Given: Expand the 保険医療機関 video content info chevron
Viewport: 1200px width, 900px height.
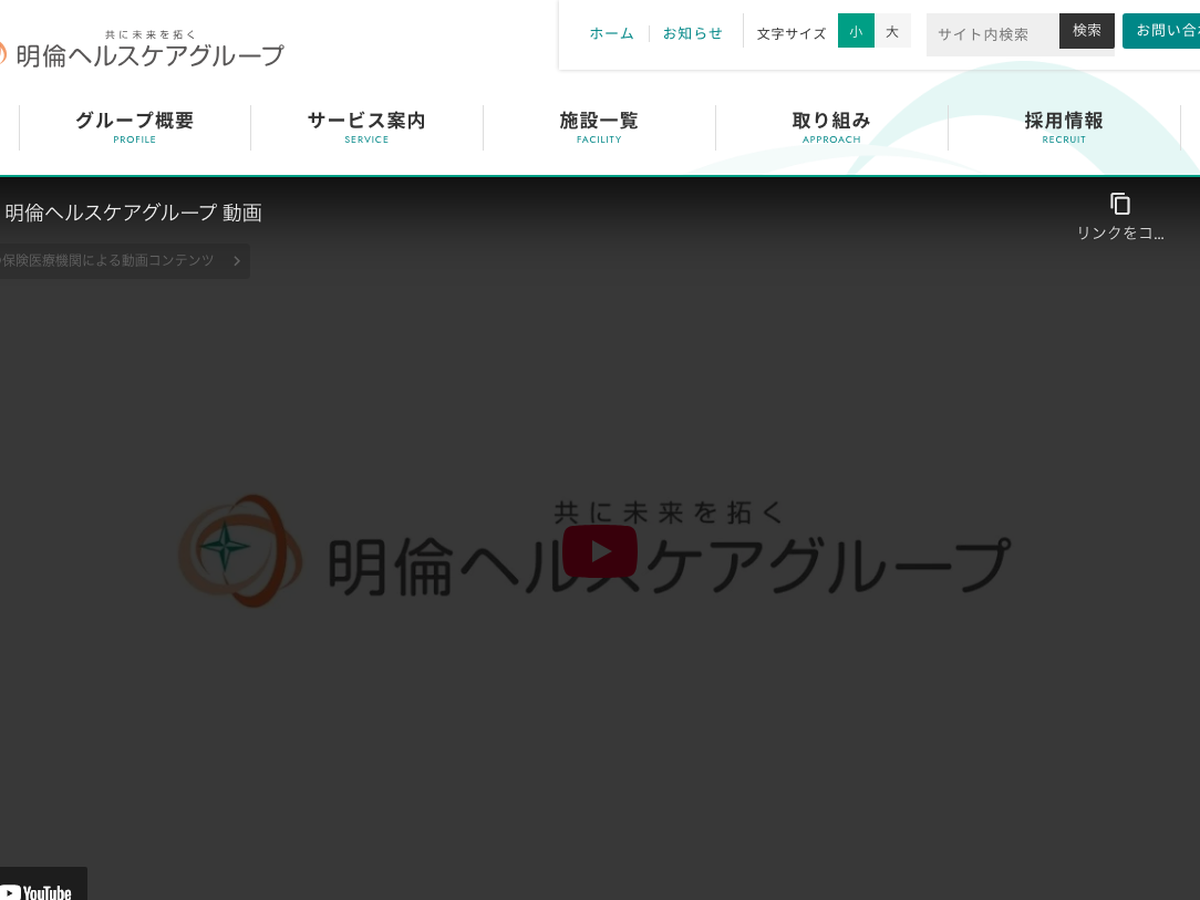Looking at the screenshot, I should click(x=237, y=261).
